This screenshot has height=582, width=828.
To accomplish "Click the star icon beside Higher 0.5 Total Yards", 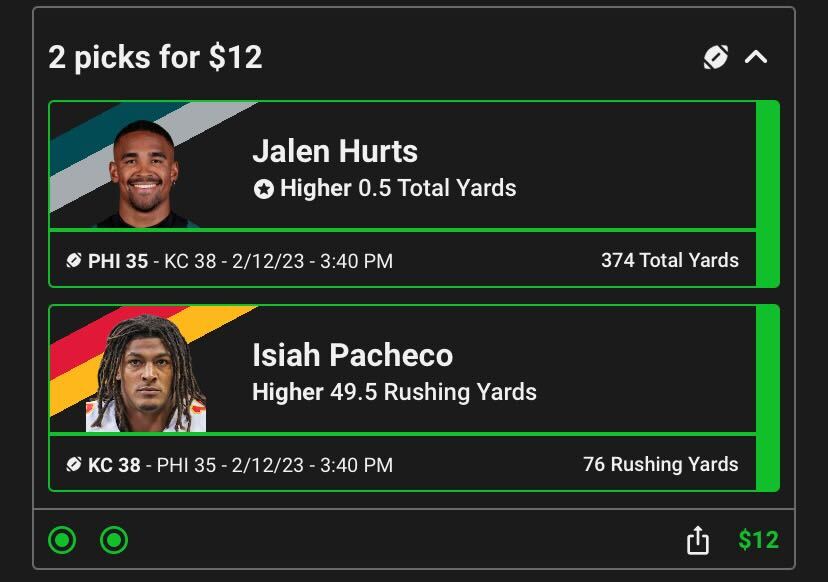I will (x=263, y=188).
